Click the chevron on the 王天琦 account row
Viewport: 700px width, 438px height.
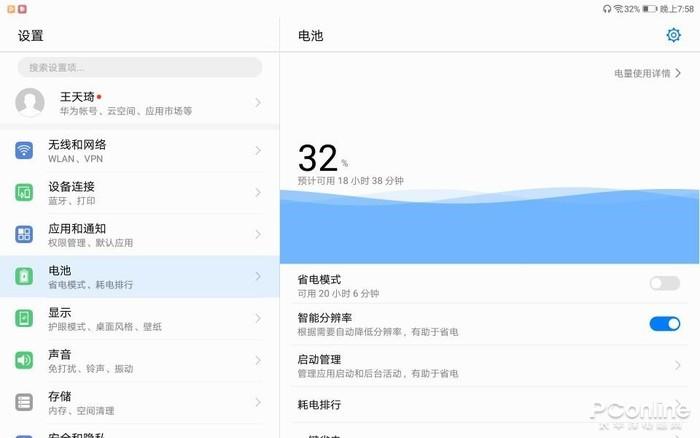coord(258,102)
